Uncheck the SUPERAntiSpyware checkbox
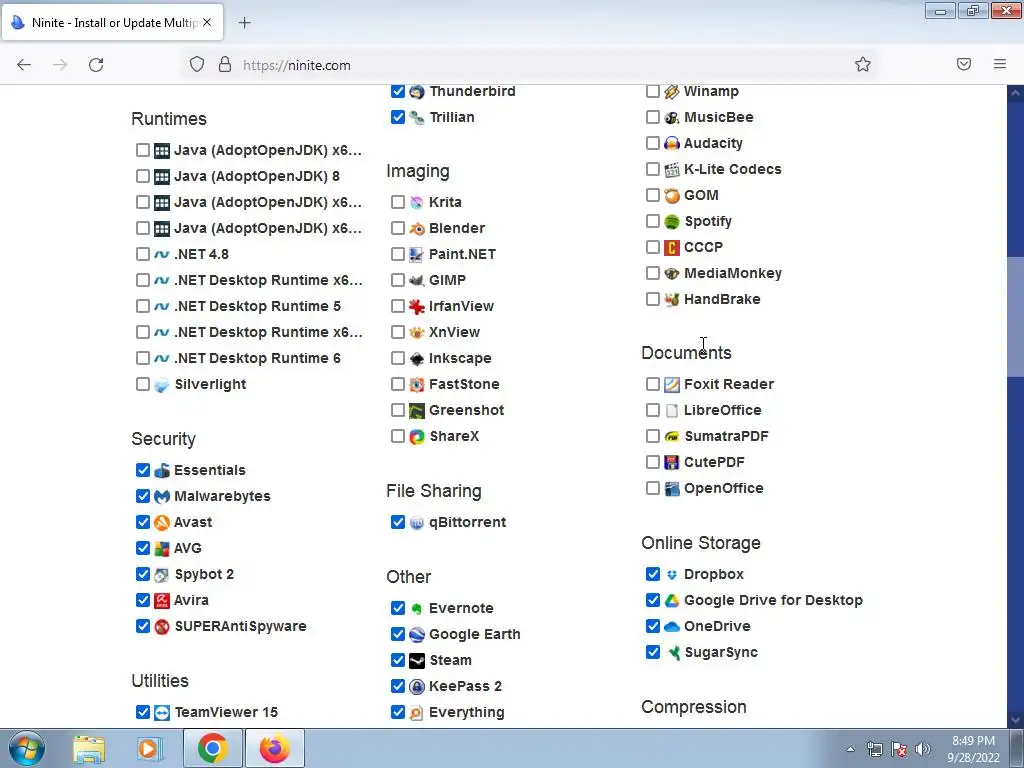 click(143, 626)
